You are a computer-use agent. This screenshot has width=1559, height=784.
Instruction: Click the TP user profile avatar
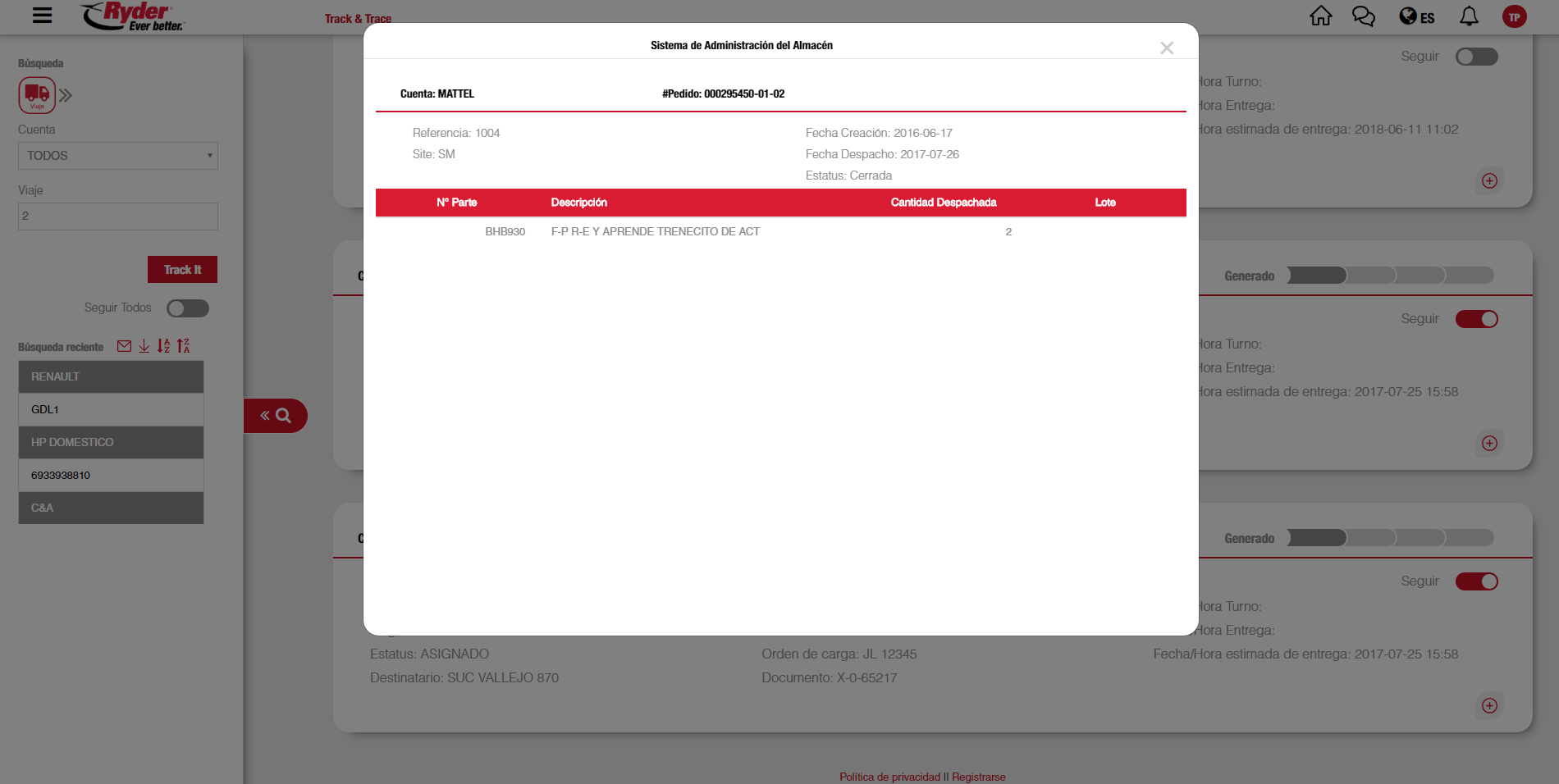(1514, 17)
